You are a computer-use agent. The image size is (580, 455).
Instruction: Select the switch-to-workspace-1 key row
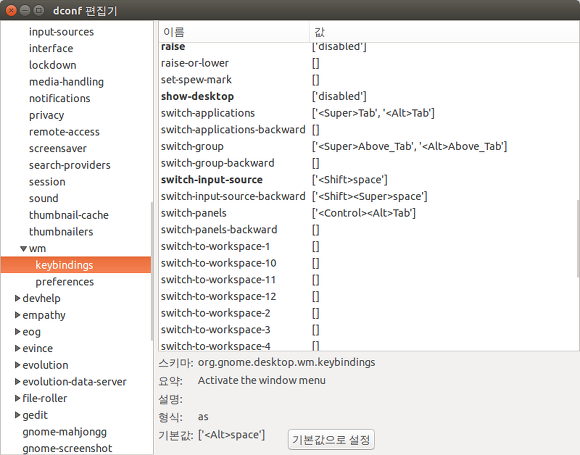coord(368,246)
